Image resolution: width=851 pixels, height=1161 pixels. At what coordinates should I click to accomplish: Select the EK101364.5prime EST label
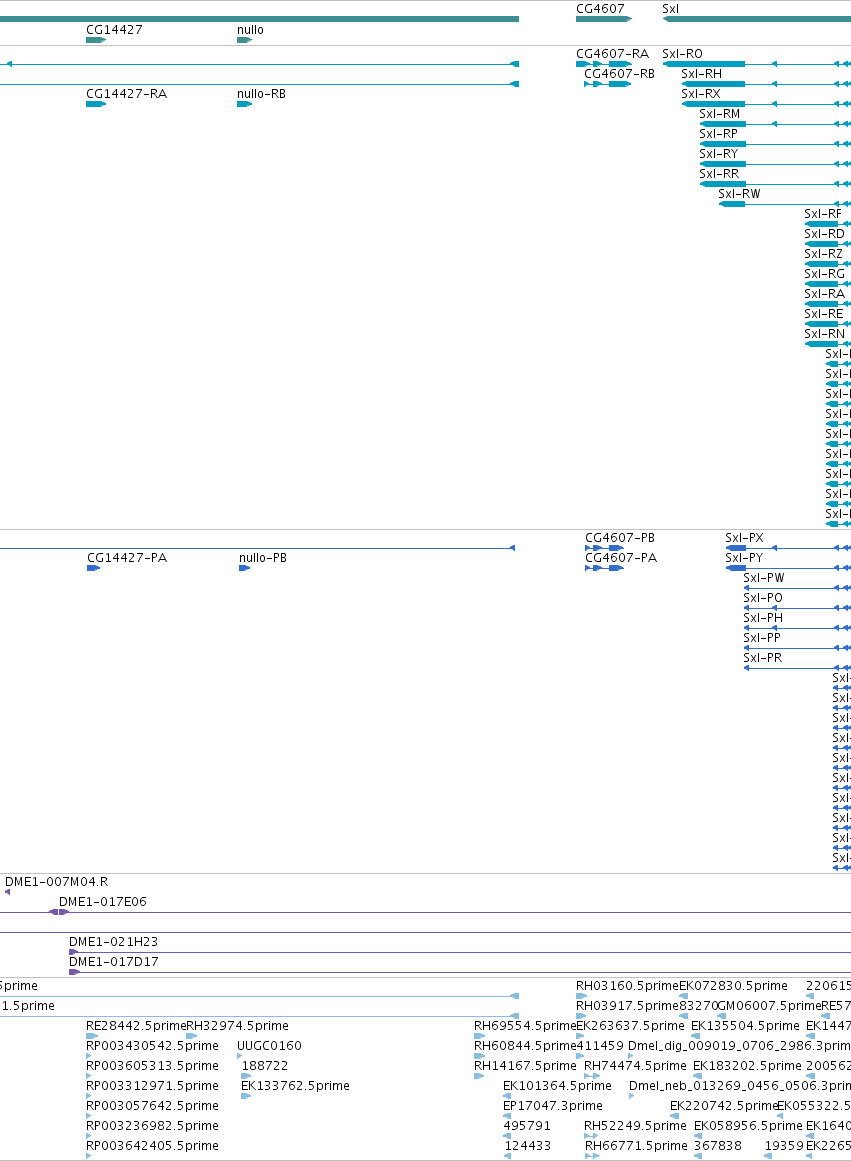tap(557, 1086)
